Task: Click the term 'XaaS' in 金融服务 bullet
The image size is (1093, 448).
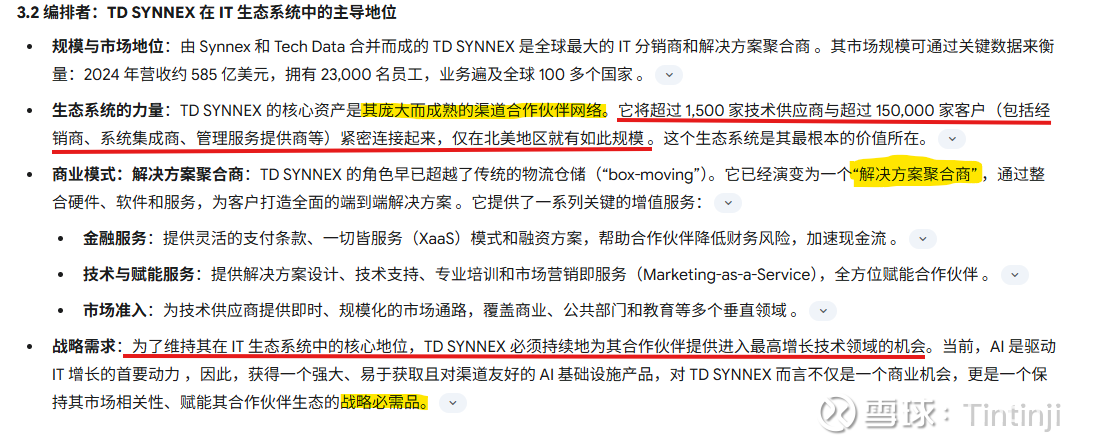Action: [436, 238]
